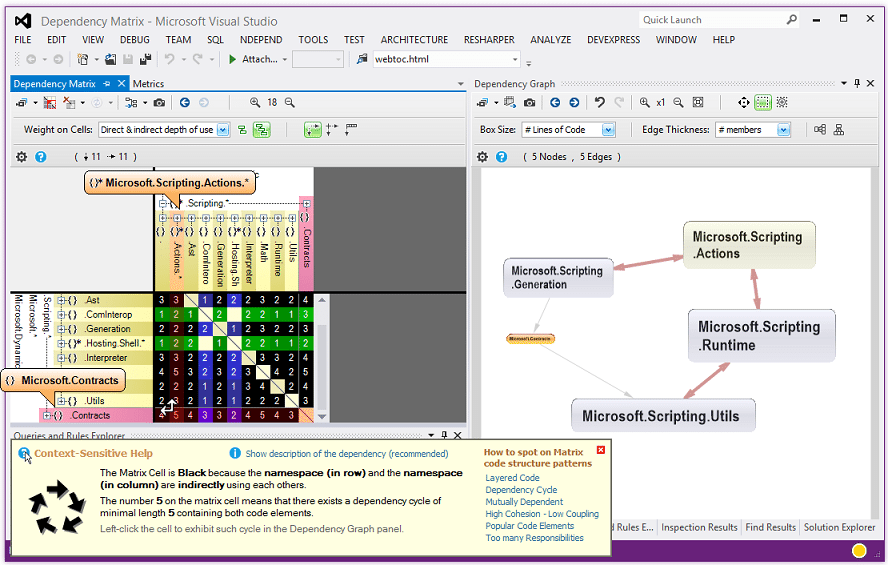Switch to Solution Explorer tab

(839, 527)
